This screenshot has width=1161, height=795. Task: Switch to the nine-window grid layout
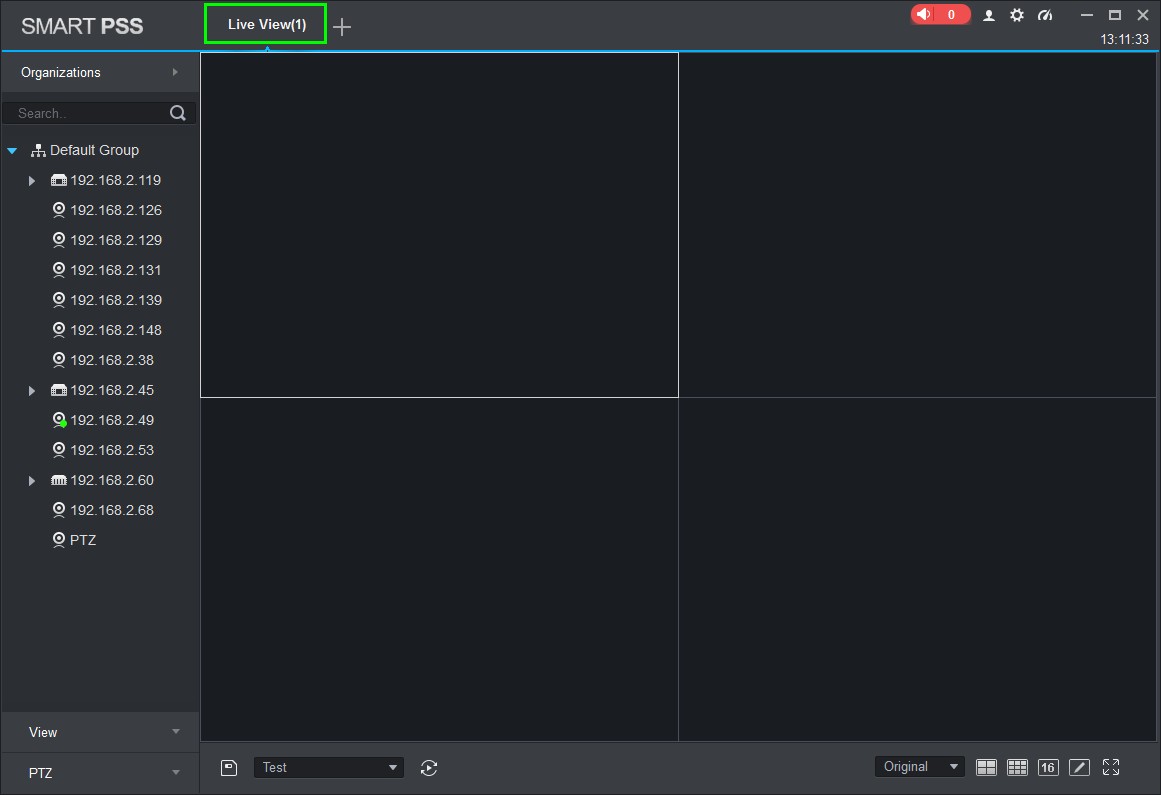pos(1017,768)
